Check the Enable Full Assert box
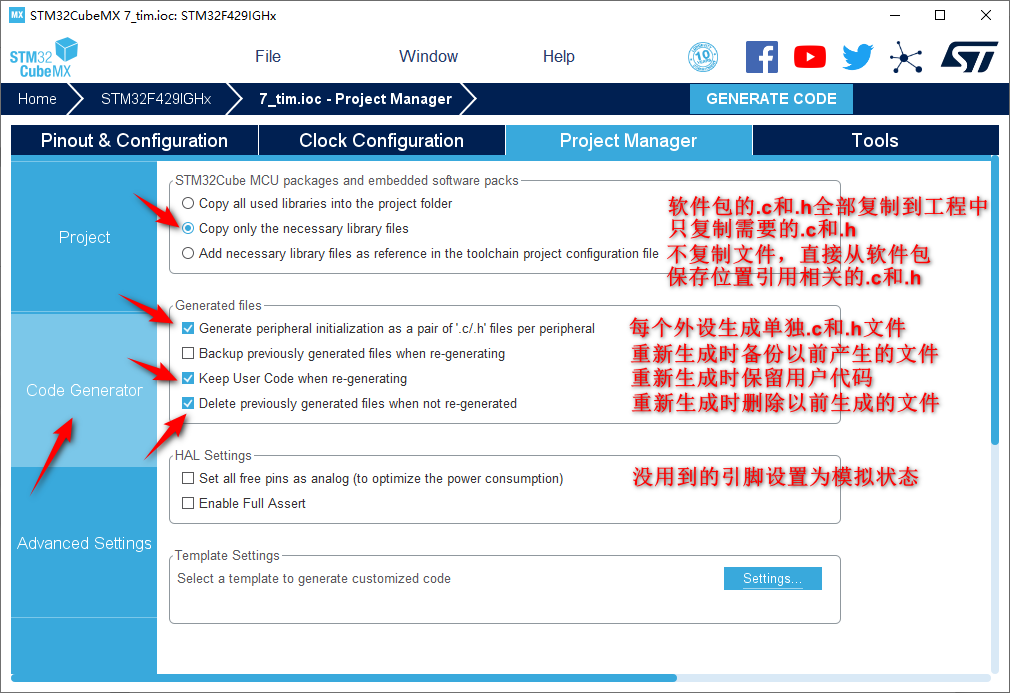The height and width of the screenshot is (693, 1010). pos(188,503)
